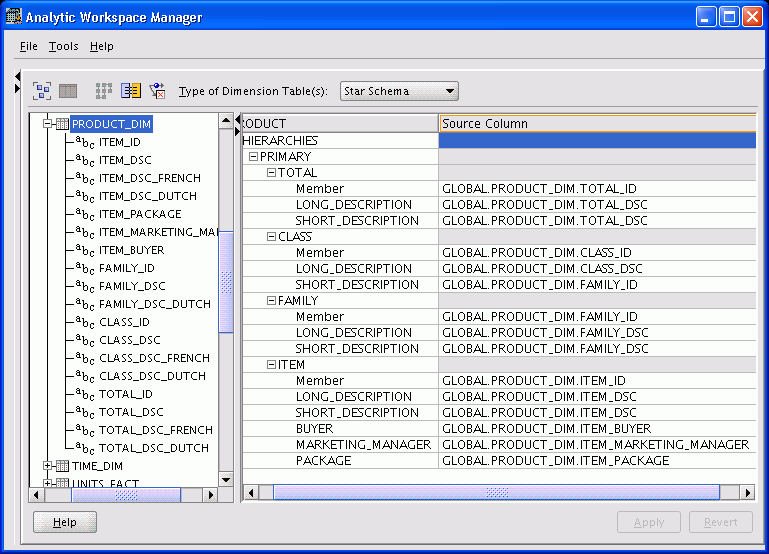Click the GLOBAL.PRODUCT_DIM.ITEM_BUYER source cell
The height and width of the screenshot is (554, 769).
point(597,428)
